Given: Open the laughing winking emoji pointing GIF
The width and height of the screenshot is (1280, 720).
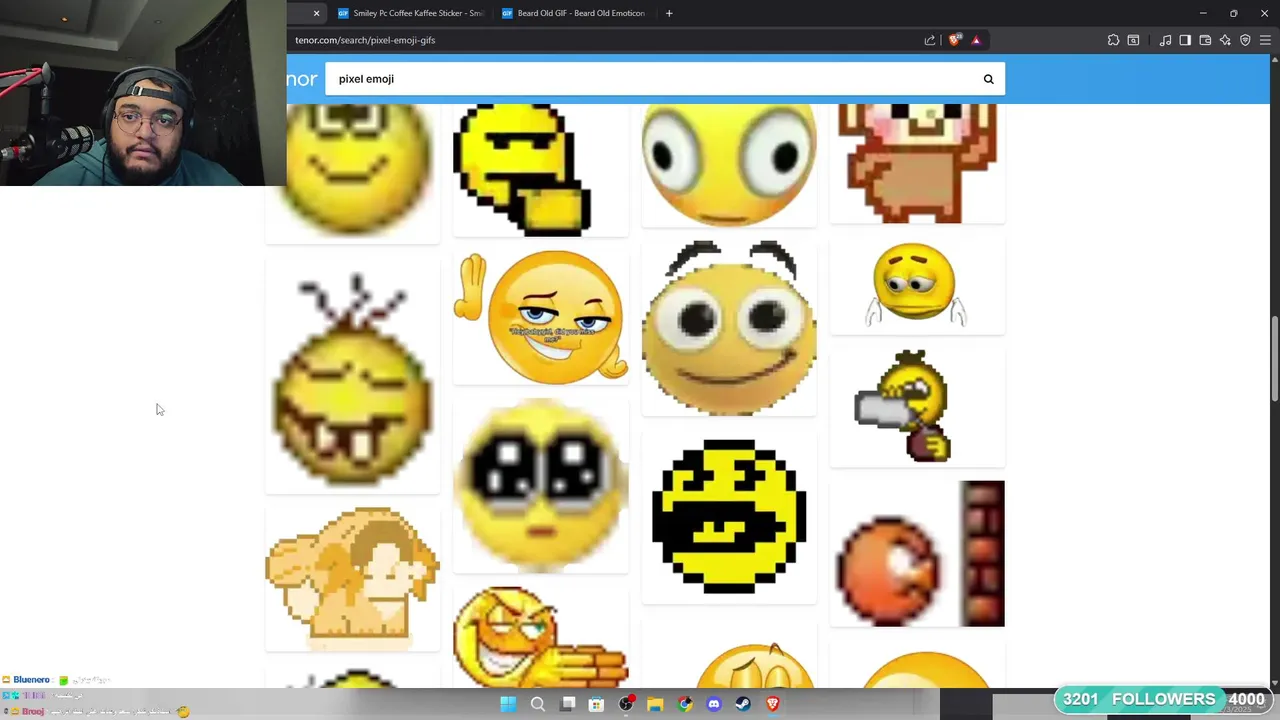Looking at the screenshot, I should pos(540,637).
